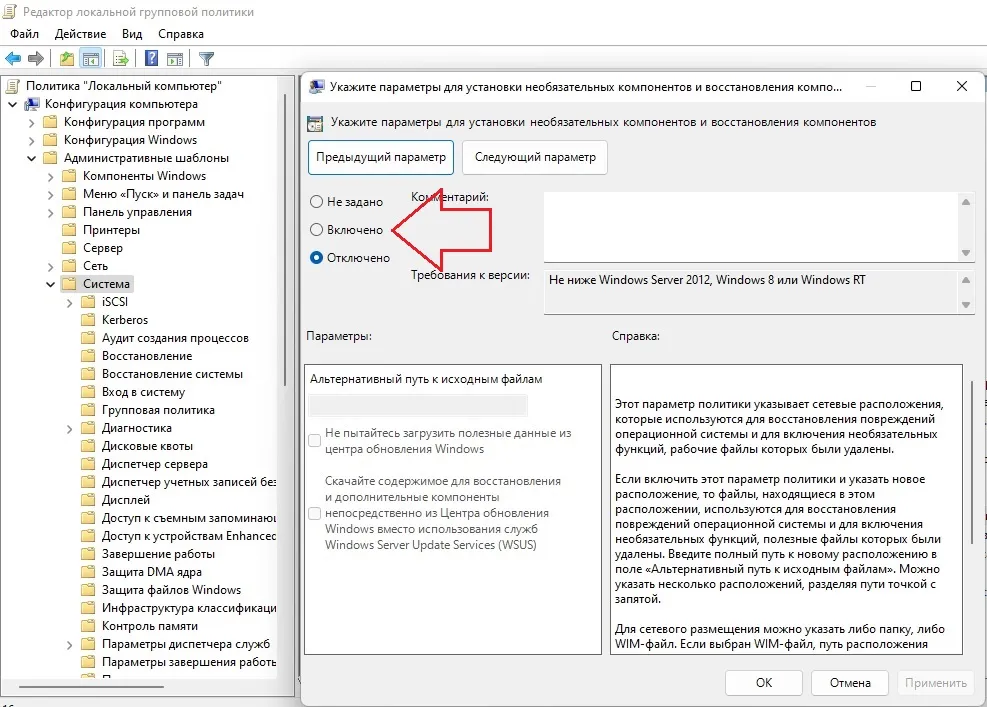Click the folder icon next to Защита DMA ядра
The height and width of the screenshot is (707, 987).
(89, 572)
